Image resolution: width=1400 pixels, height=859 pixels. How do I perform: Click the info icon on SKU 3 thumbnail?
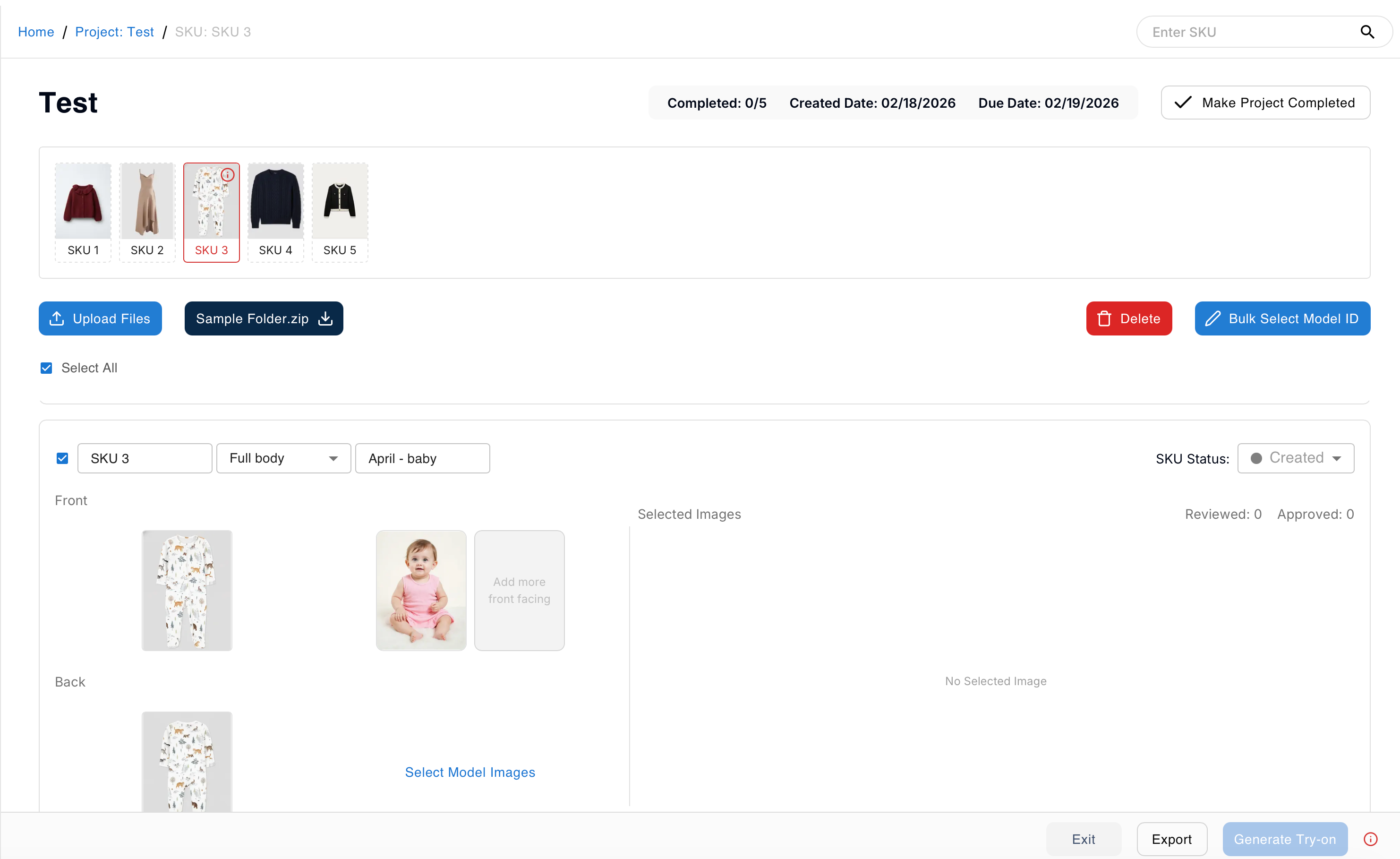point(228,175)
